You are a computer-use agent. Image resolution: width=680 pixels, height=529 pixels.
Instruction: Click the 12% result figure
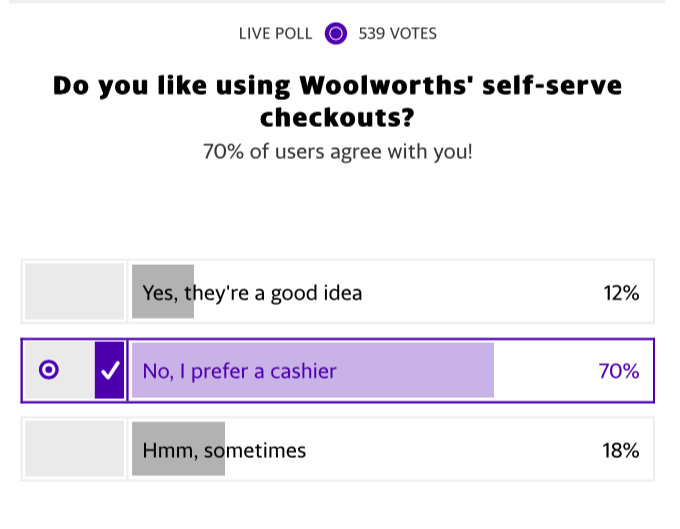click(620, 293)
